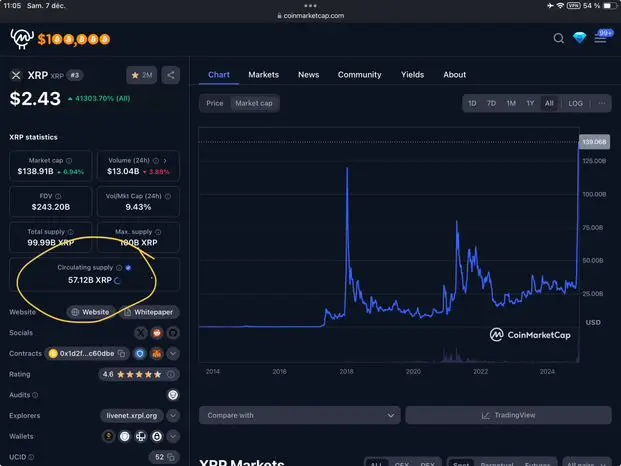Image resolution: width=621 pixels, height=466 pixels.
Task: Select the "$2.43" XRP price text
Action: point(35,99)
